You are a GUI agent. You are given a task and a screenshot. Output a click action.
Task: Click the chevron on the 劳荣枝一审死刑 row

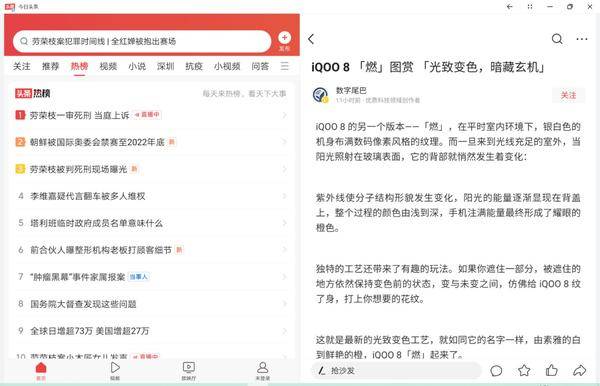pyautogui.click(x=284, y=115)
